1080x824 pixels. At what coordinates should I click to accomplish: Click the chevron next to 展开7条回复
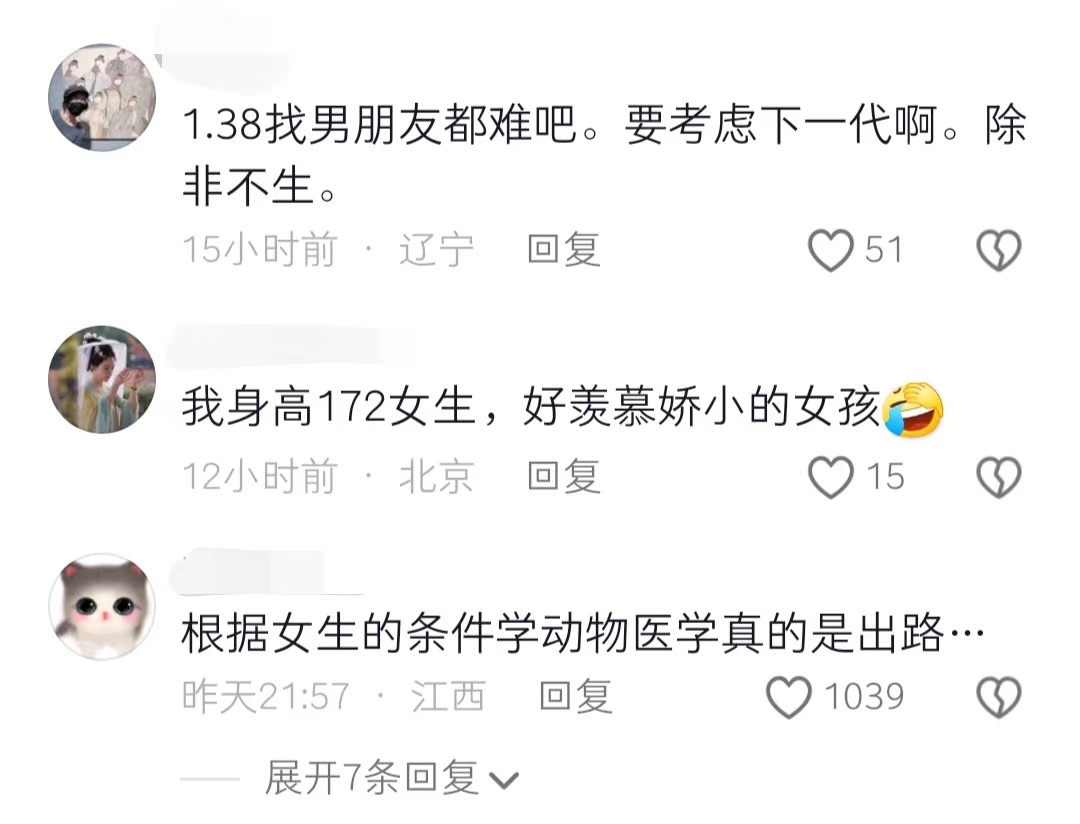pos(503,781)
